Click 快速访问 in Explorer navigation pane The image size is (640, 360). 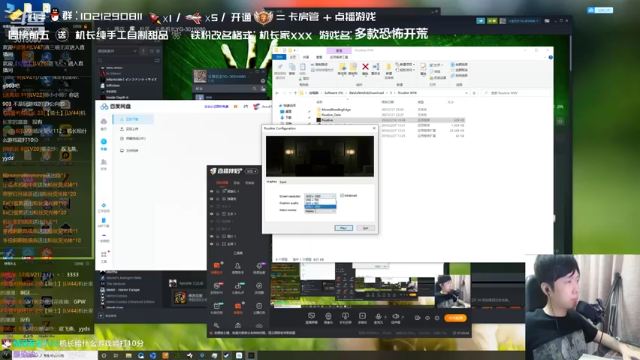(289, 105)
